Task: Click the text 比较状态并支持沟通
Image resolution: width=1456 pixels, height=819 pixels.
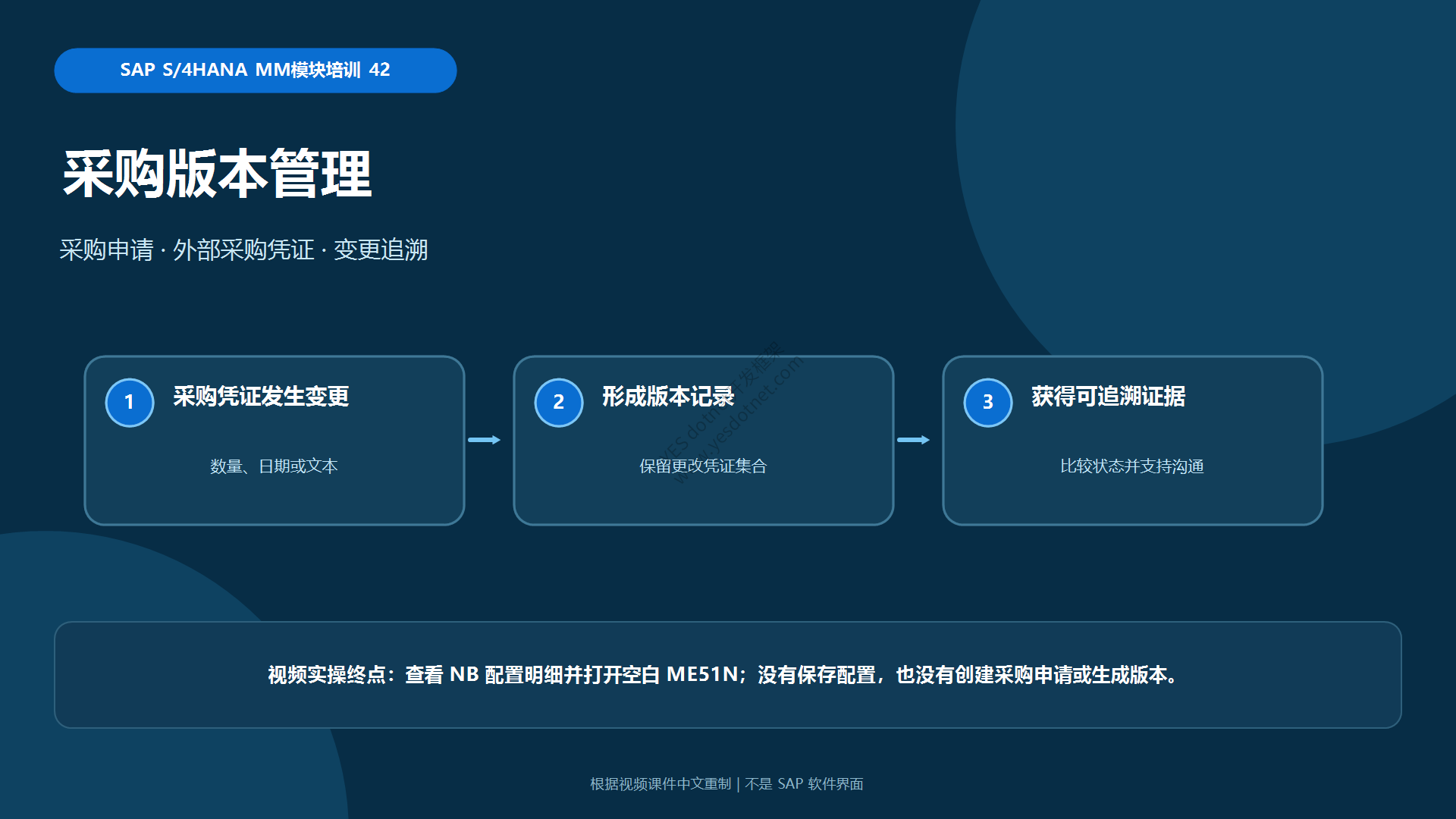Action: [1132, 466]
